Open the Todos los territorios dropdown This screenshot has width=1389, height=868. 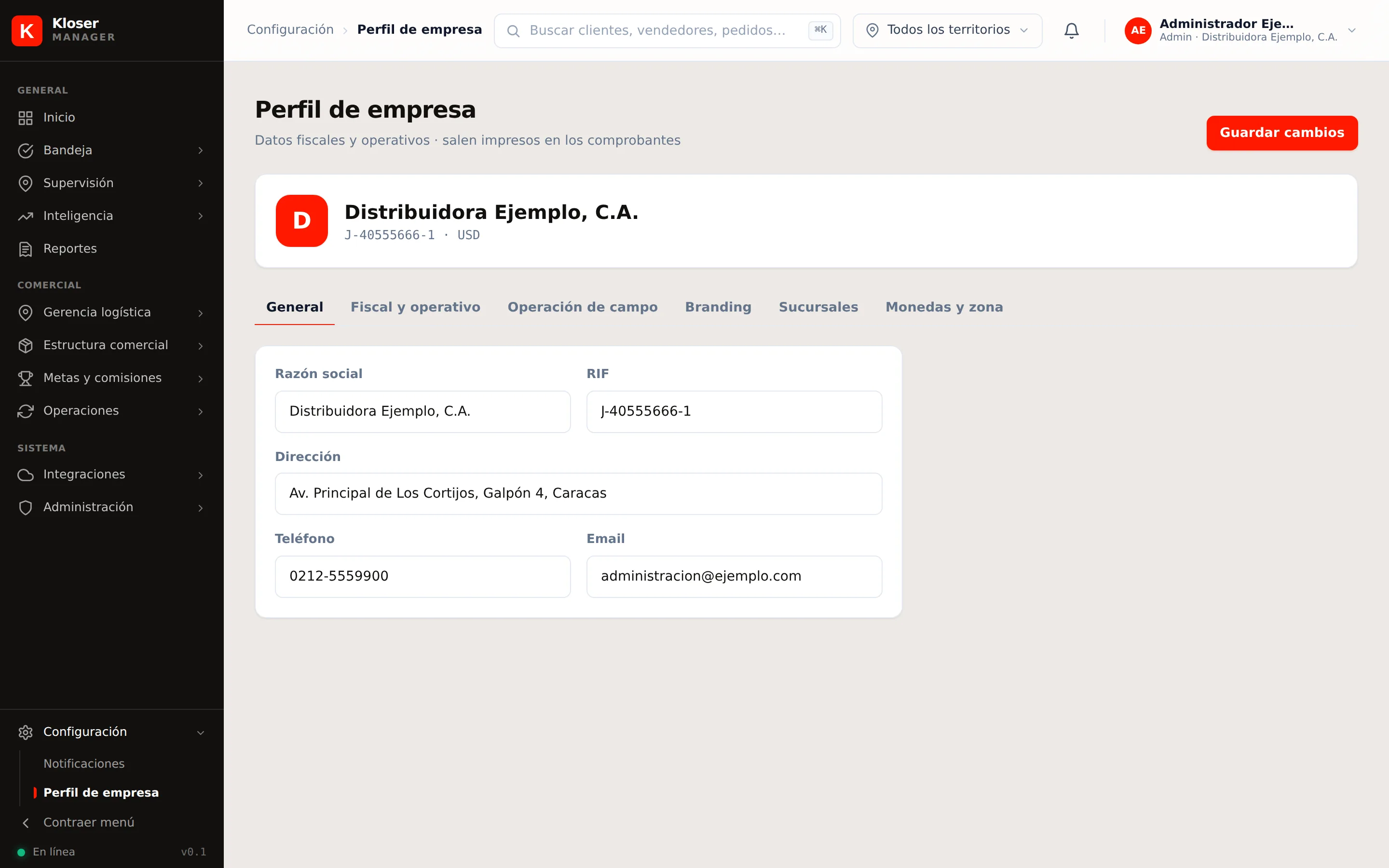947,30
